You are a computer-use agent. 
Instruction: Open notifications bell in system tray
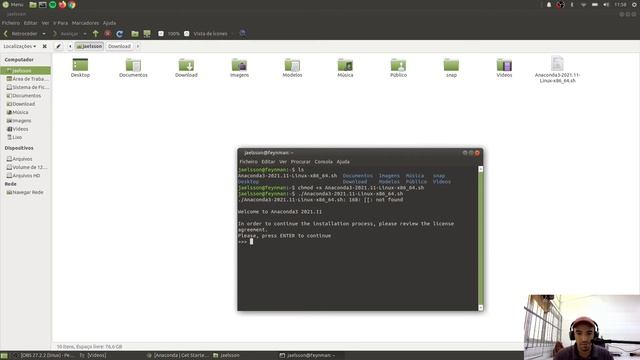click(x=549, y=5)
